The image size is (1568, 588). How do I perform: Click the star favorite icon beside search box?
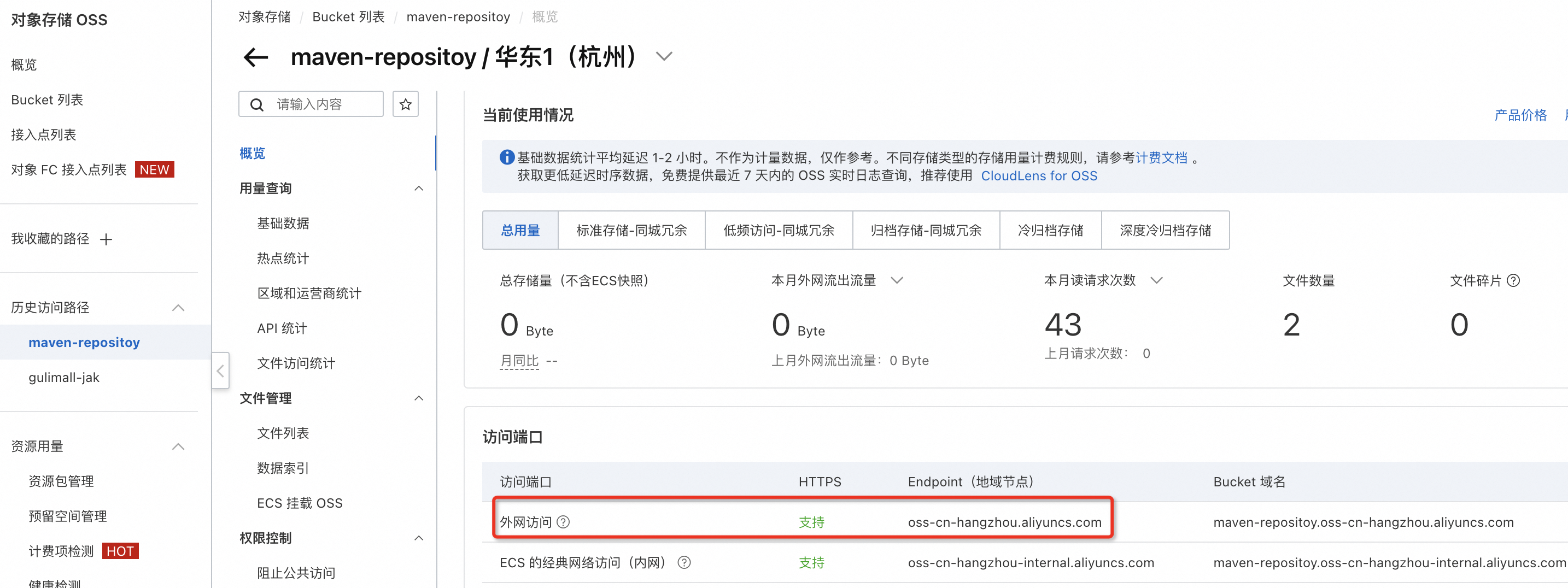pyautogui.click(x=405, y=104)
